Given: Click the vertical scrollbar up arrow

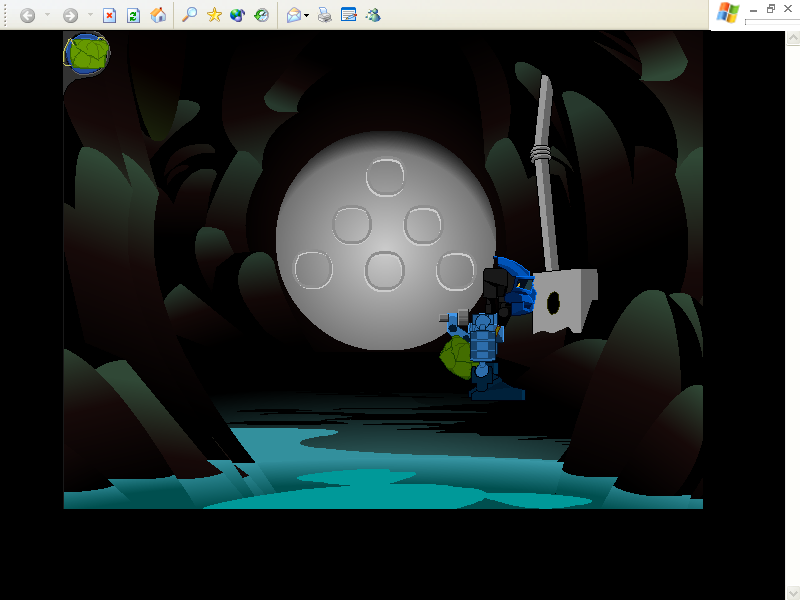Looking at the screenshot, I should 792,38.
